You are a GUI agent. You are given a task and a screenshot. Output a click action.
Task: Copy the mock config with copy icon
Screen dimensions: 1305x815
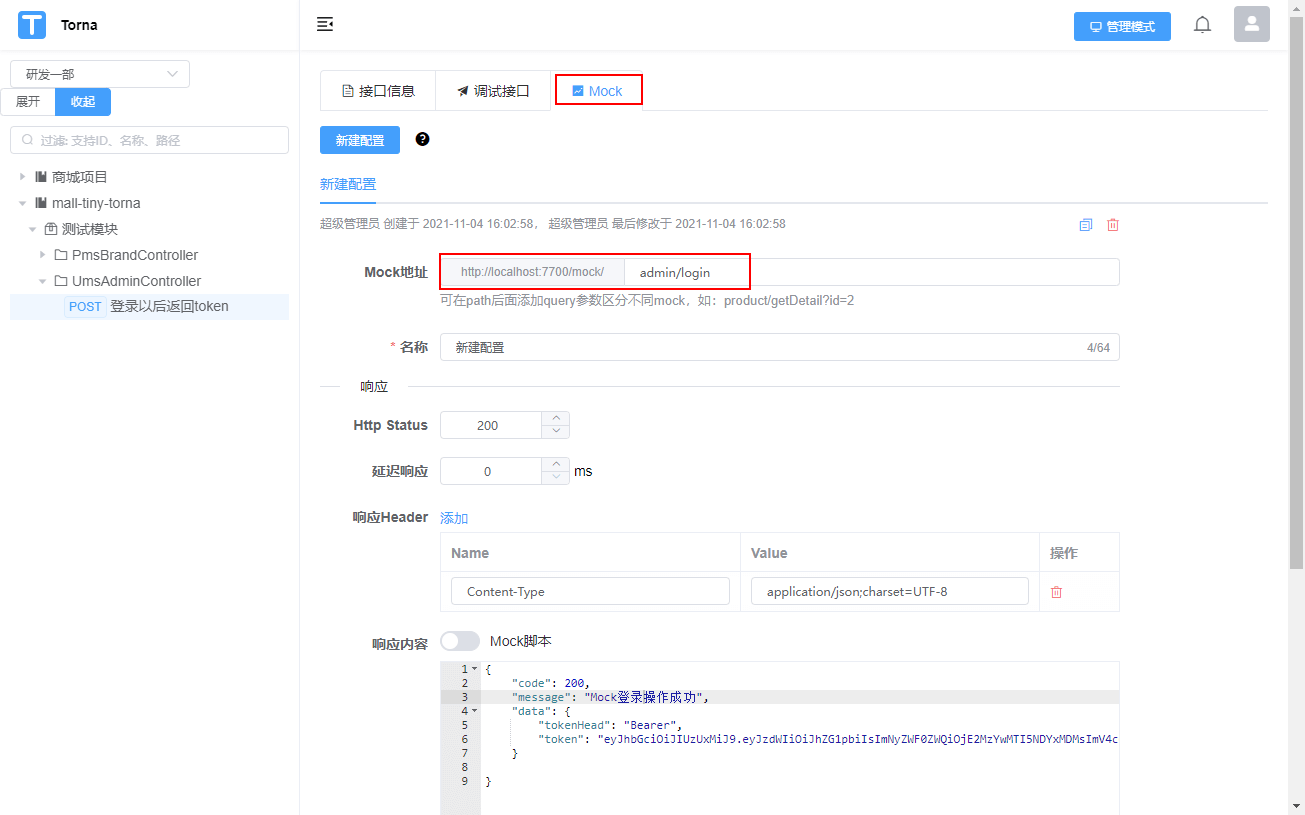pyautogui.click(x=1086, y=225)
